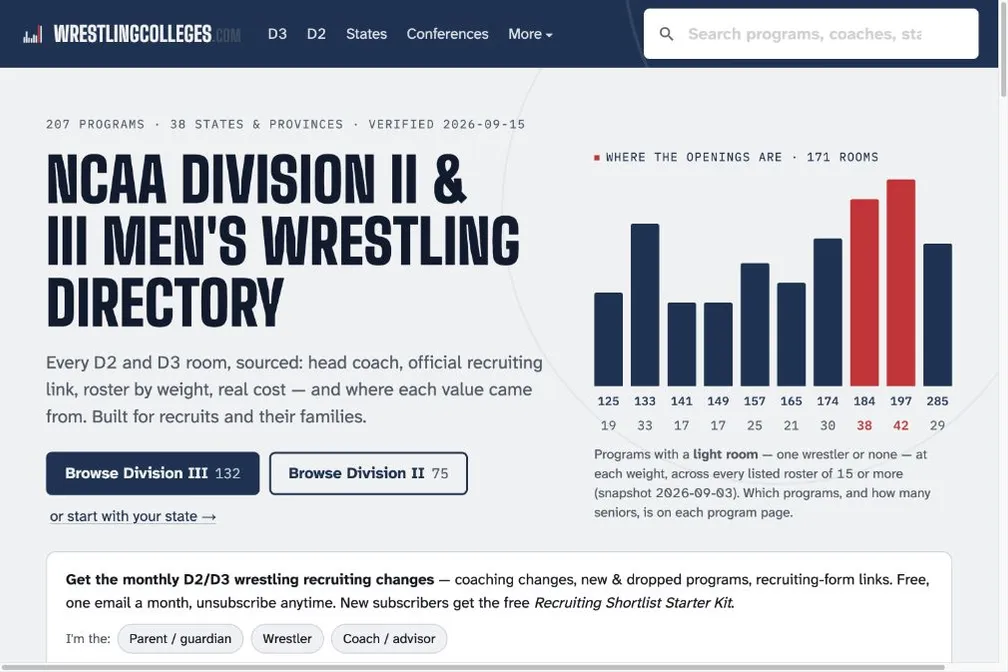Click the red 184 weight bar

click(865, 293)
